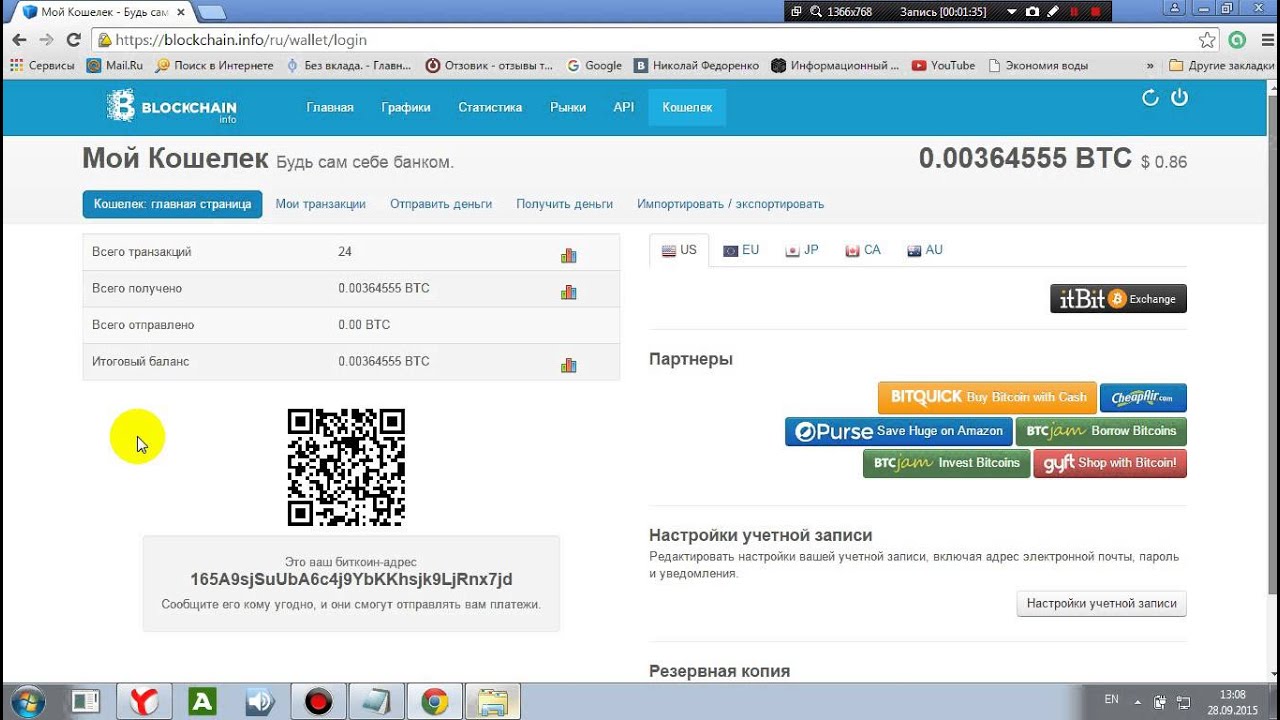Open Рынки nav menu item
Screen dimensions: 1280x720
(568, 107)
